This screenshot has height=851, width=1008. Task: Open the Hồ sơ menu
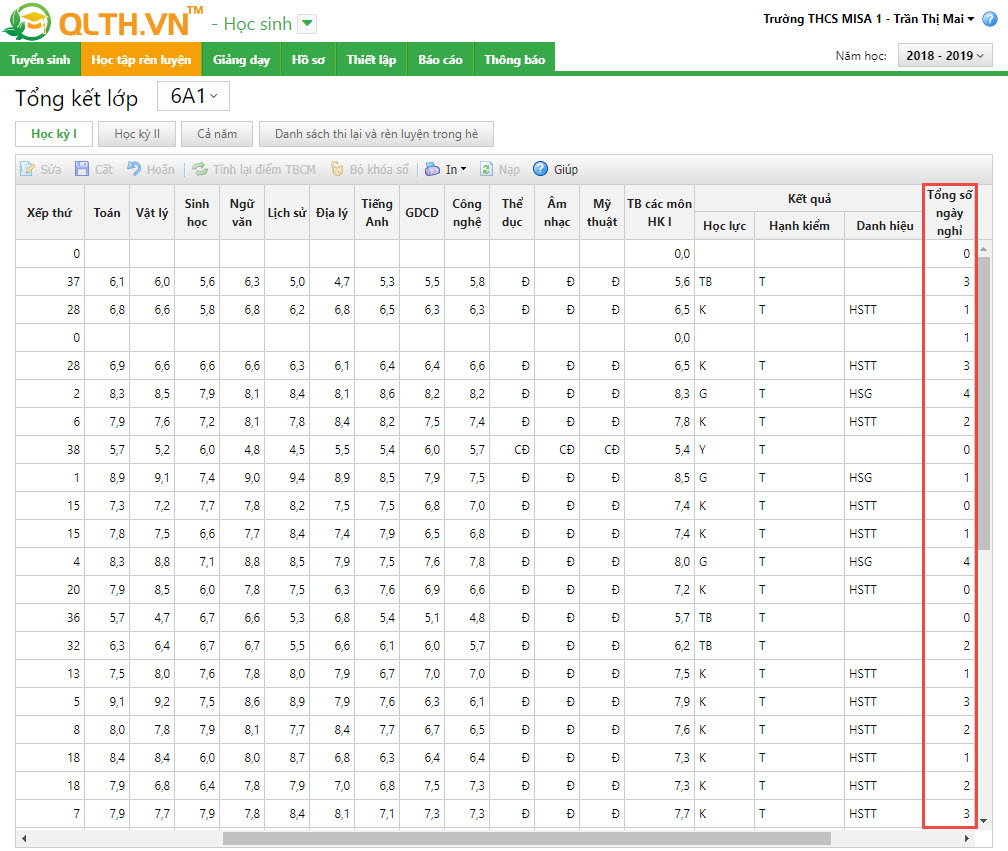(308, 59)
